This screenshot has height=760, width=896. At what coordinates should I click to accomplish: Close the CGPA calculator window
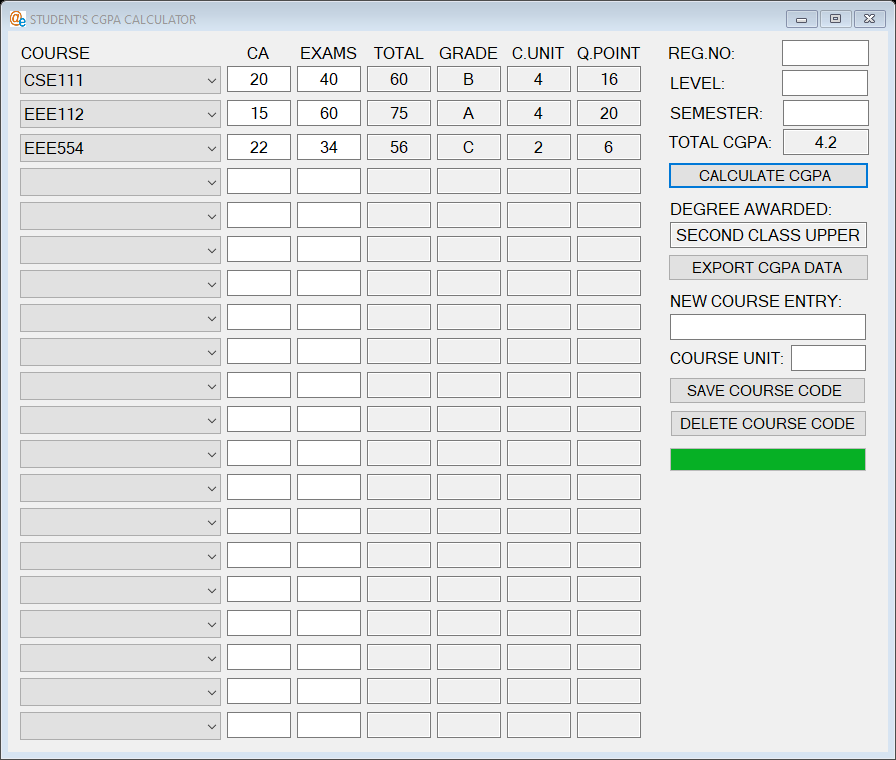click(869, 19)
